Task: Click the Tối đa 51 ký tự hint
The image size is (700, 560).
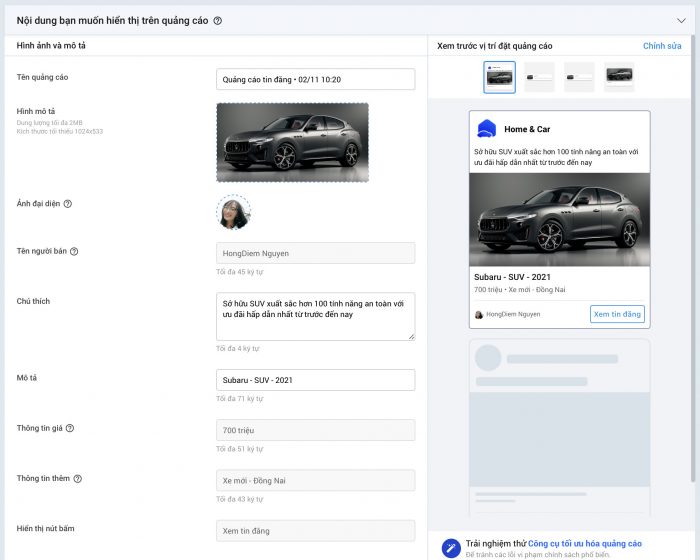Action: (240, 449)
